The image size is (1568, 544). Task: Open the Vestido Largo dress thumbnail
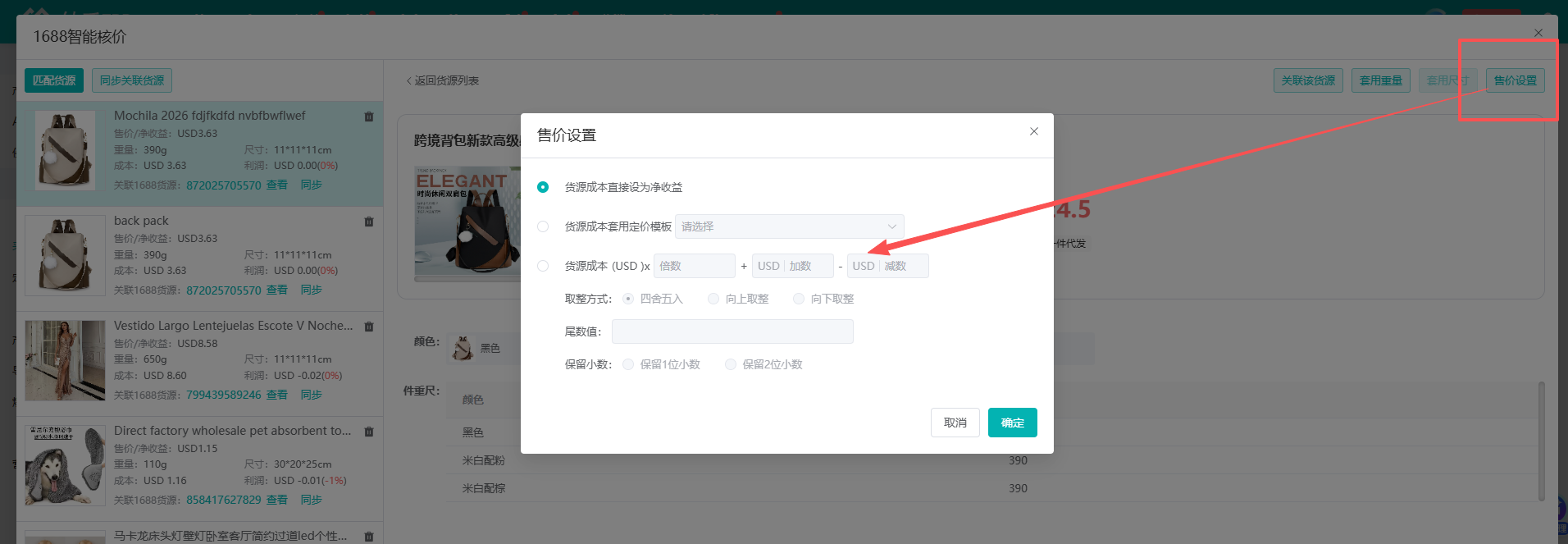pyautogui.click(x=66, y=361)
